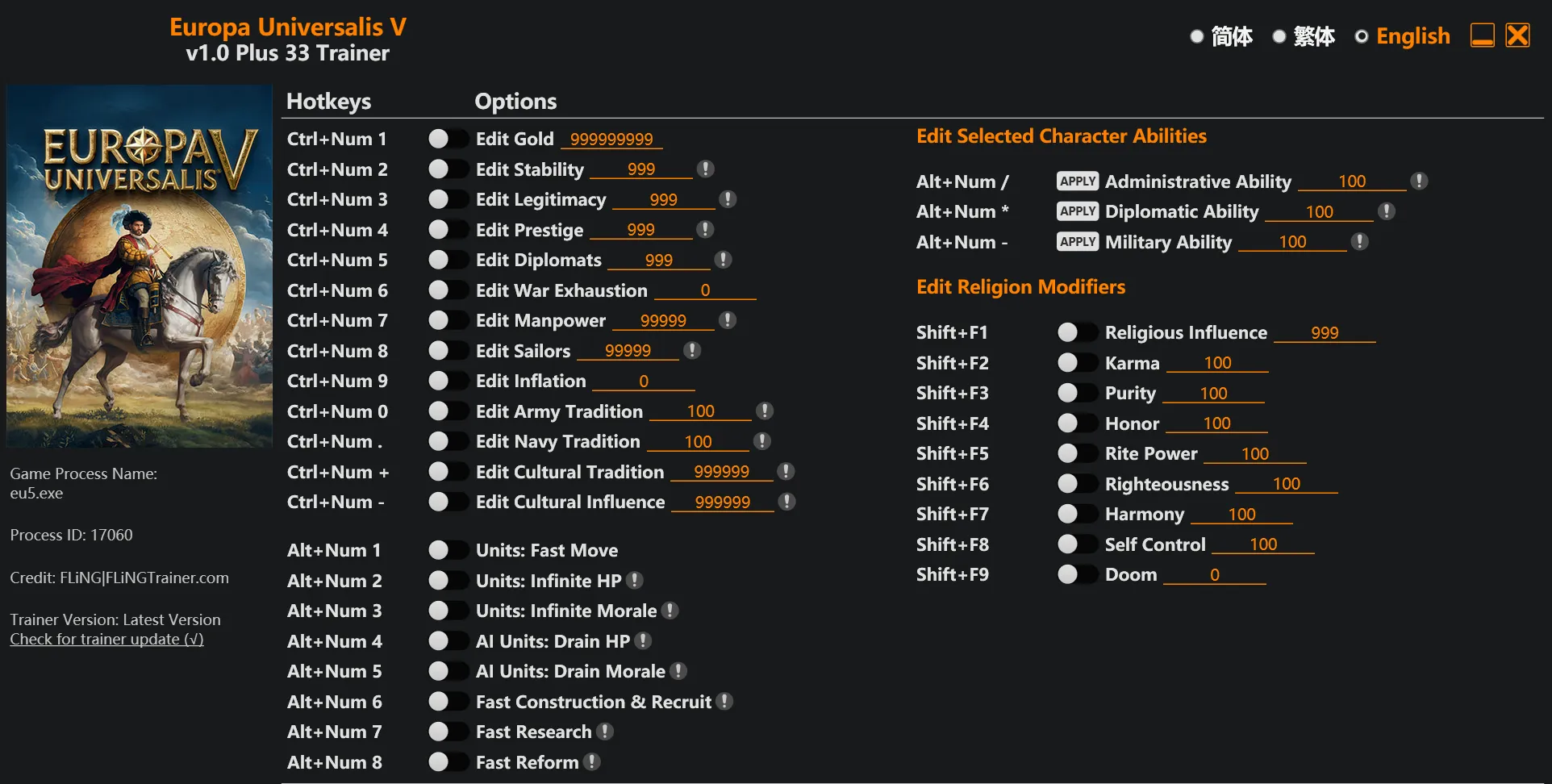Click the info icon next to Edit Stability
The image size is (1552, 784).
click(x=706, y=169)
